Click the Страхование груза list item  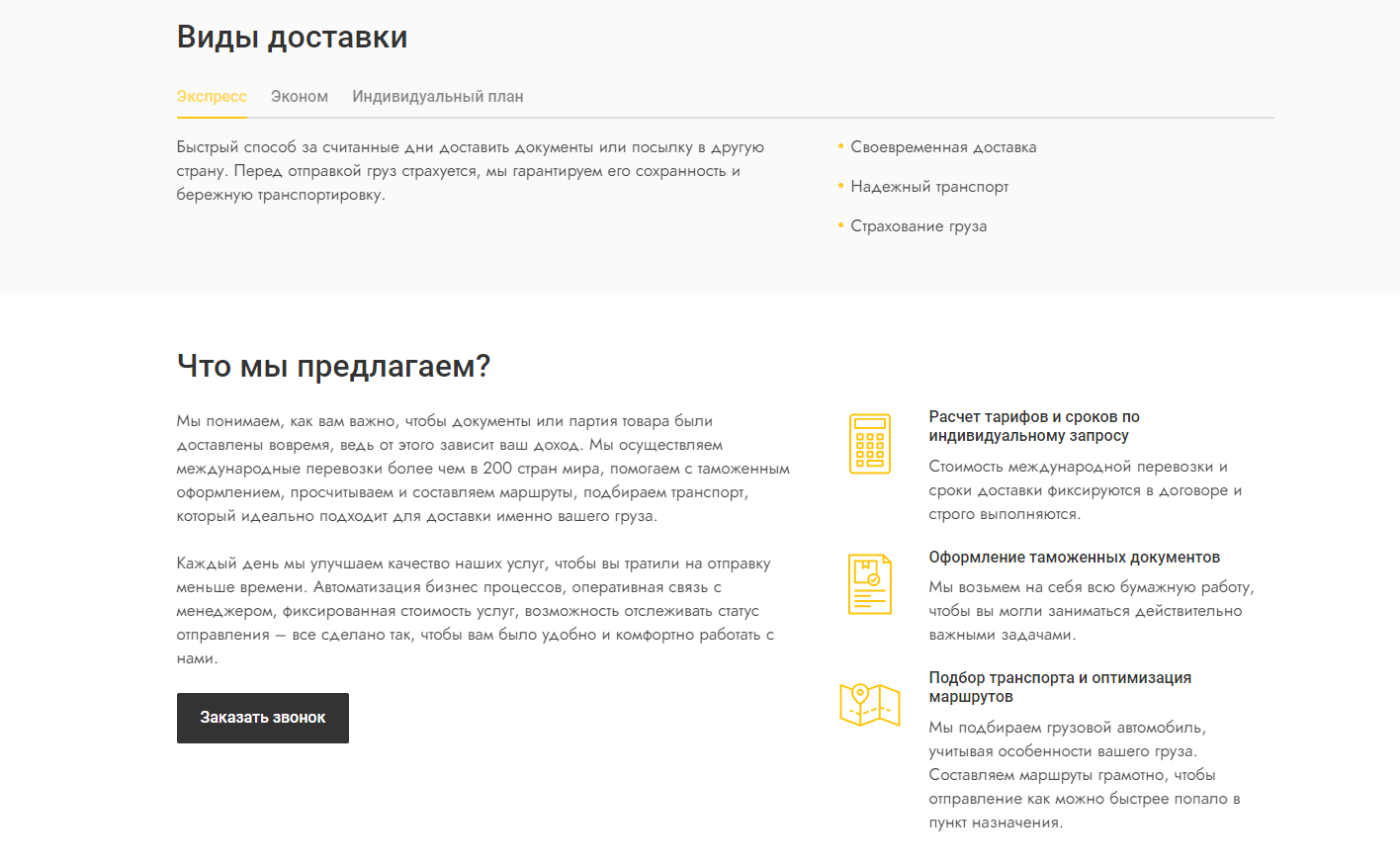point(919,226)
